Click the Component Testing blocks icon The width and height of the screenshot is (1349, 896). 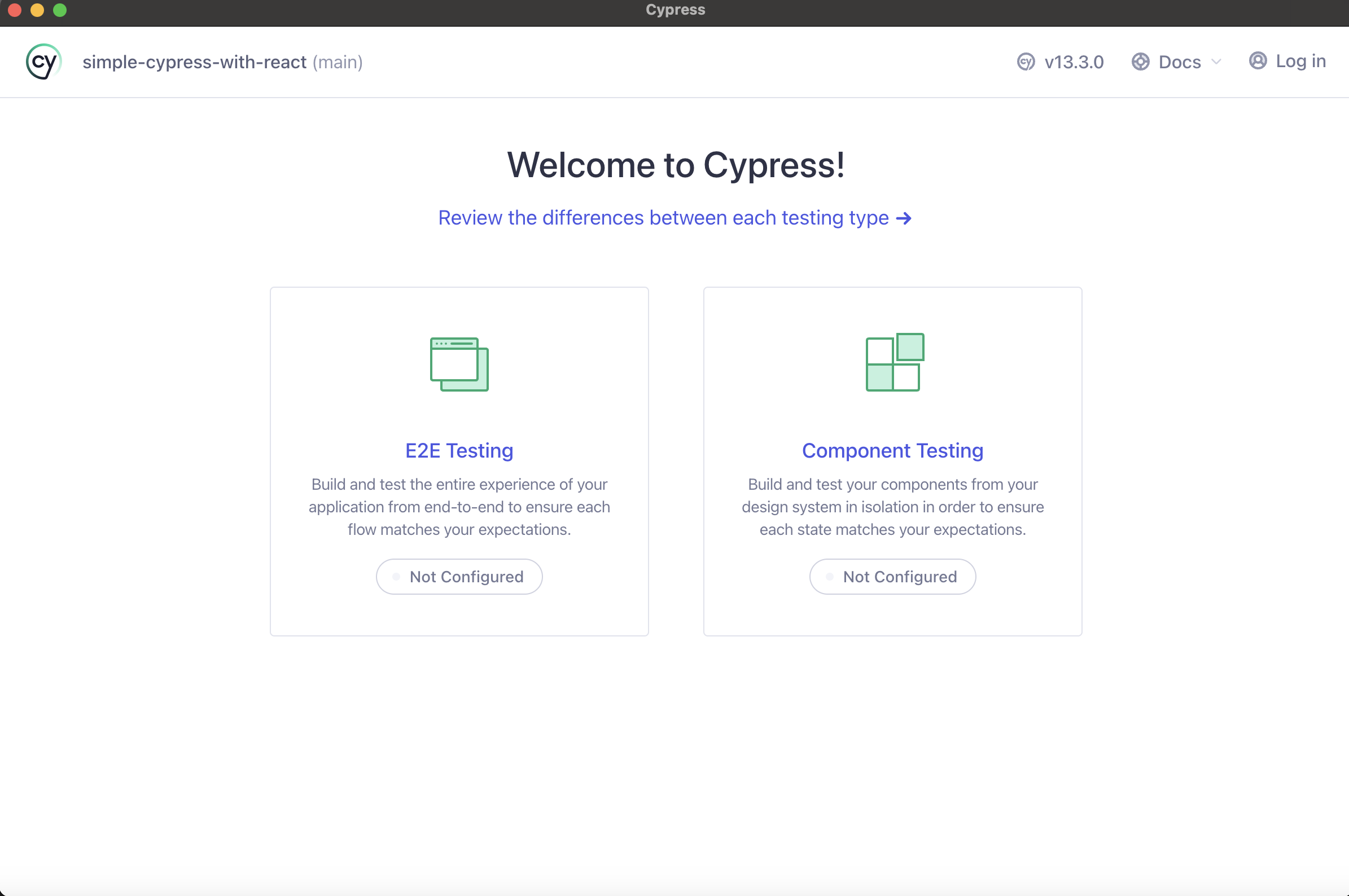coord(895,362)
